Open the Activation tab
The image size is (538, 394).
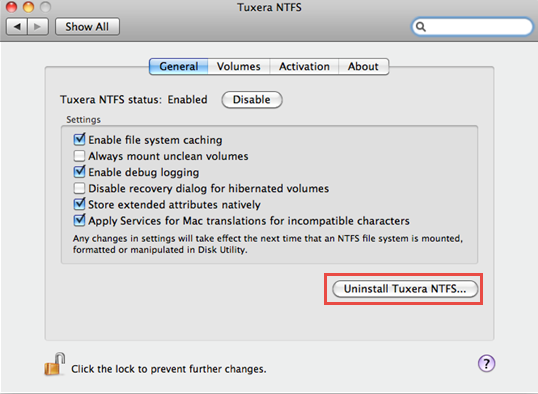click(x=304, y=66)
